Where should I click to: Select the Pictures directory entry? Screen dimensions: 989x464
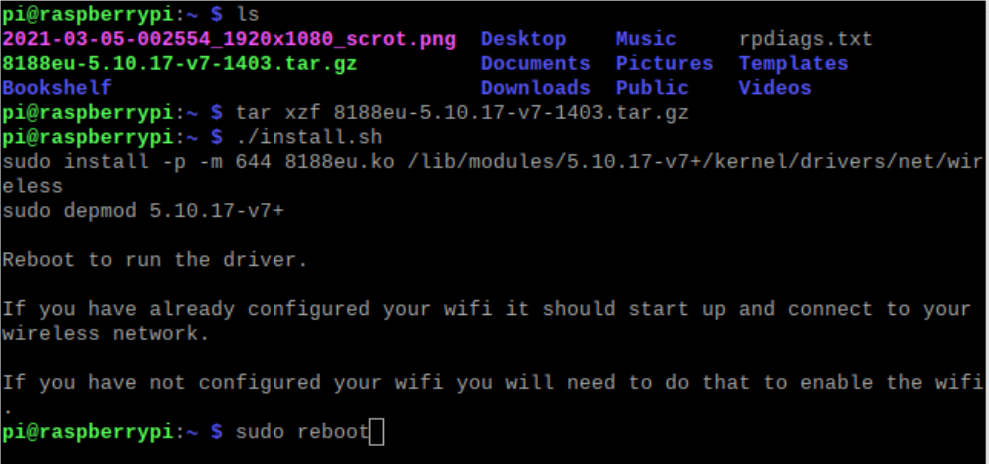pyautogui.click(x=664, y=64)
